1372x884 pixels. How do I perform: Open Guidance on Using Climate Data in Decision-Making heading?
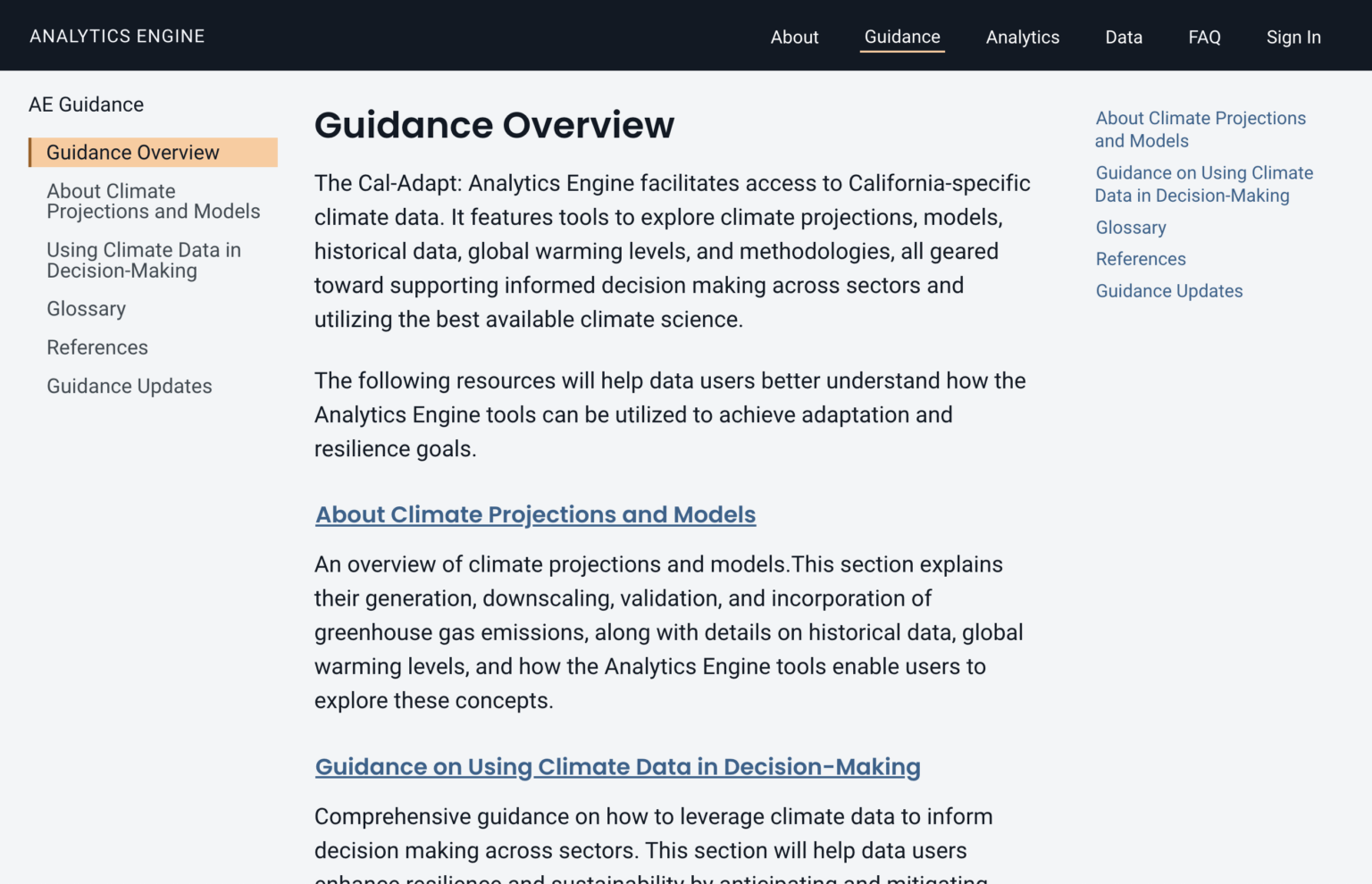click(x=617, y=766)
